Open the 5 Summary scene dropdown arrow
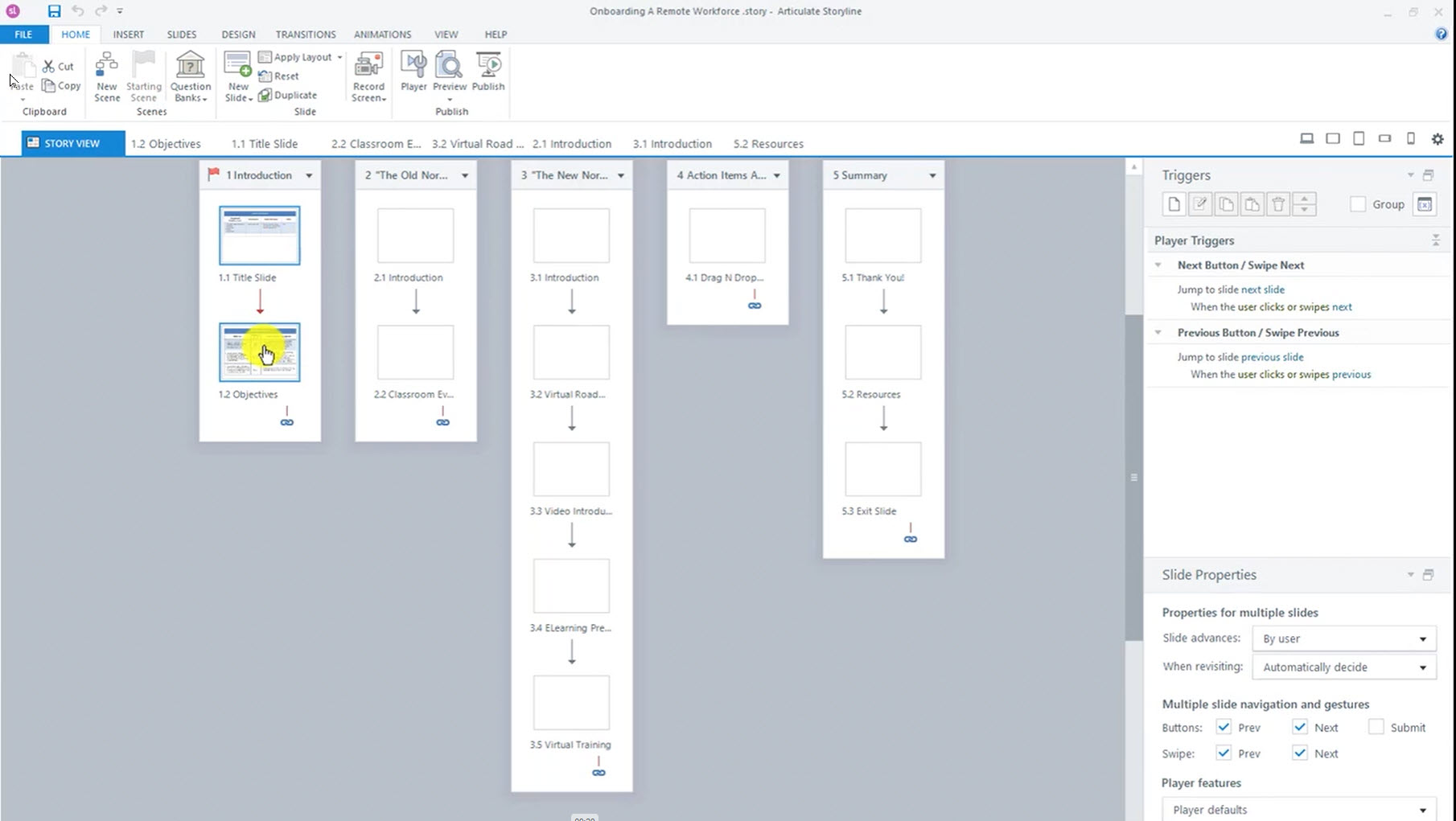The height and width of the screenshot is (821, 1456). click(x=932, y=175)
